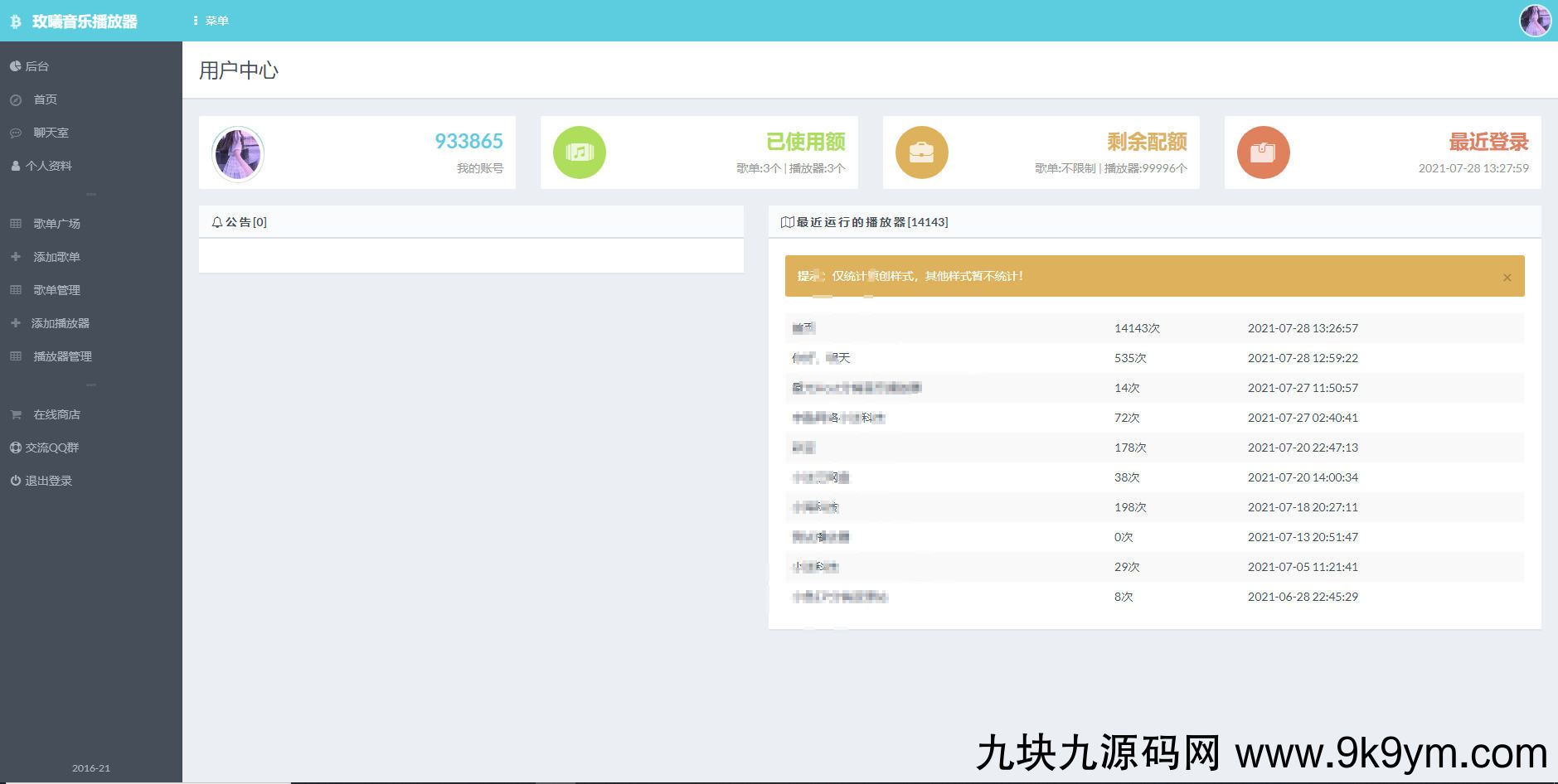Click the profile picture in account card
This screenshot has width=1558, height=784.
238,153
